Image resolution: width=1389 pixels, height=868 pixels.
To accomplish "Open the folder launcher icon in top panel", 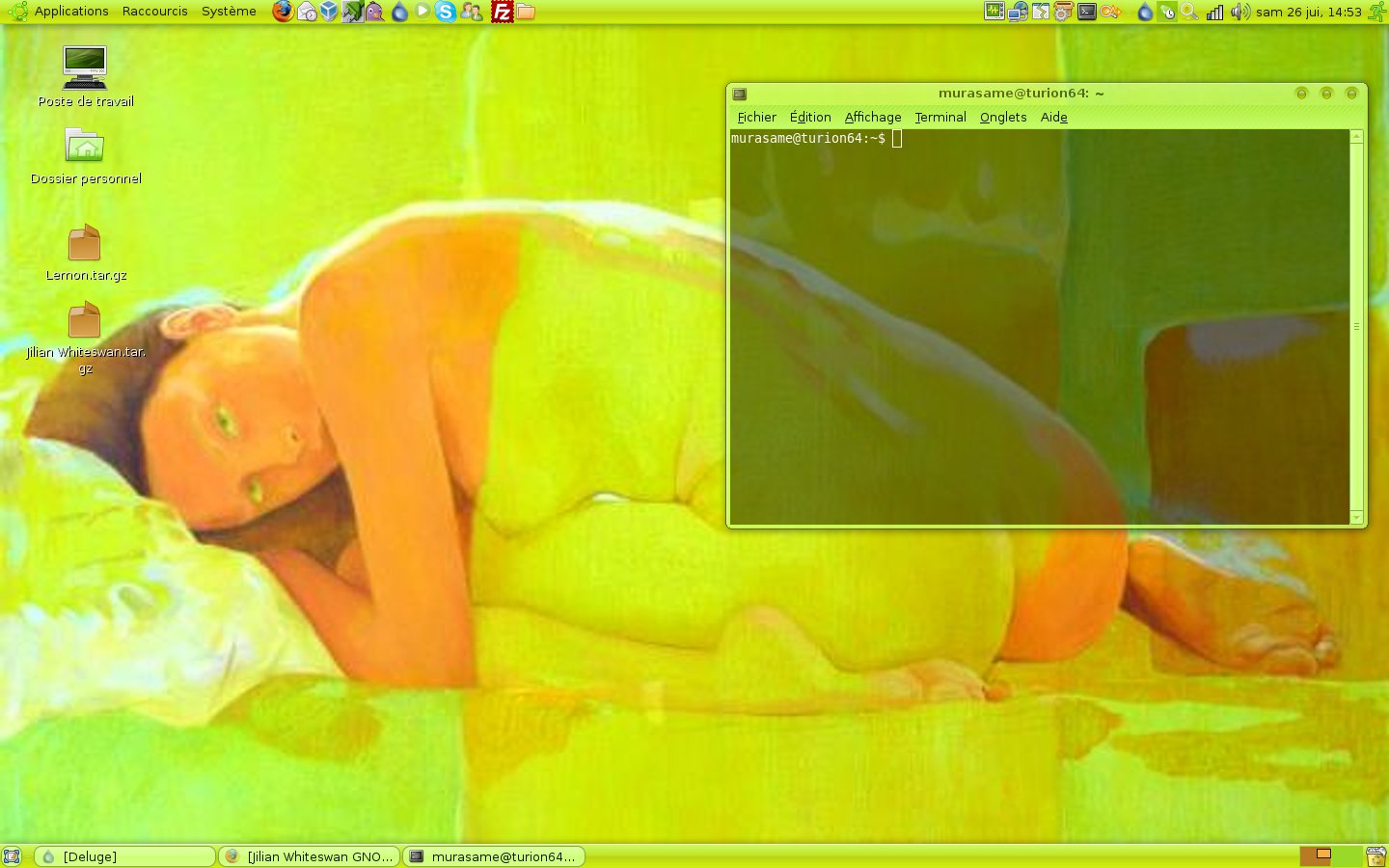I will pyautogui.click(x=526, y=12).
